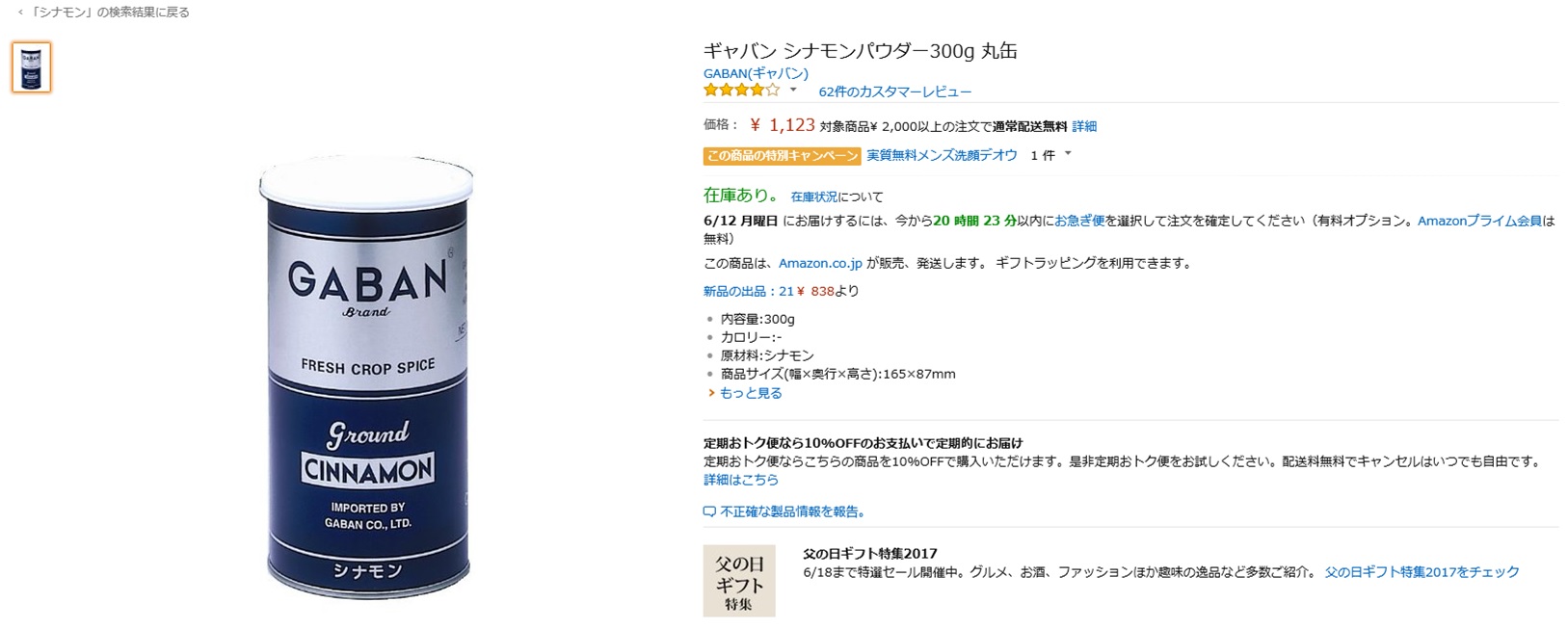Screen dimensions: 1568x629
Task: Open 62件のカスタマーレビュー link
Action: click(894, 92)
